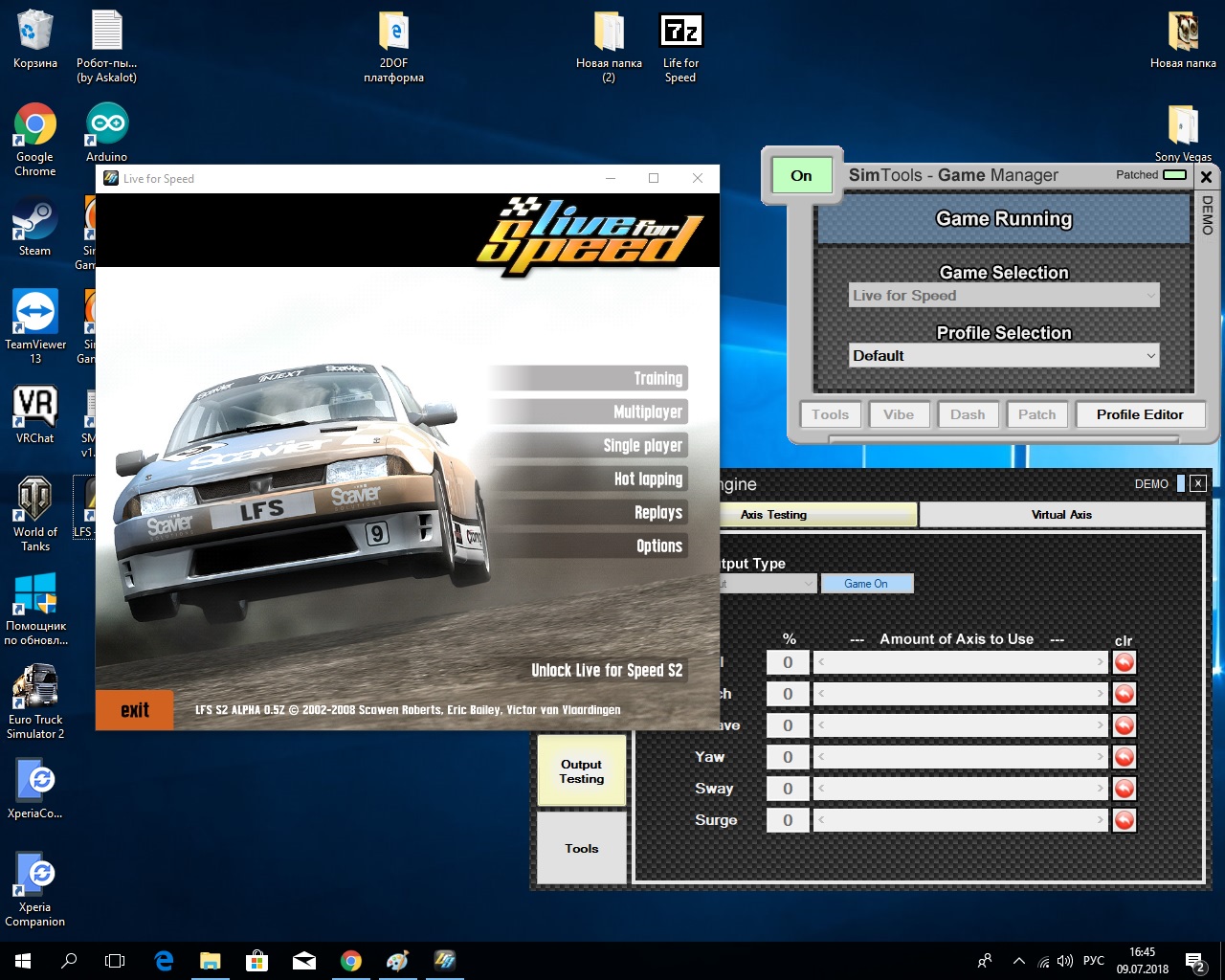The height and width of the screenshot is (980, 1225).
Task: Clear the Surge axis with red button
Action: (1124, 820)
